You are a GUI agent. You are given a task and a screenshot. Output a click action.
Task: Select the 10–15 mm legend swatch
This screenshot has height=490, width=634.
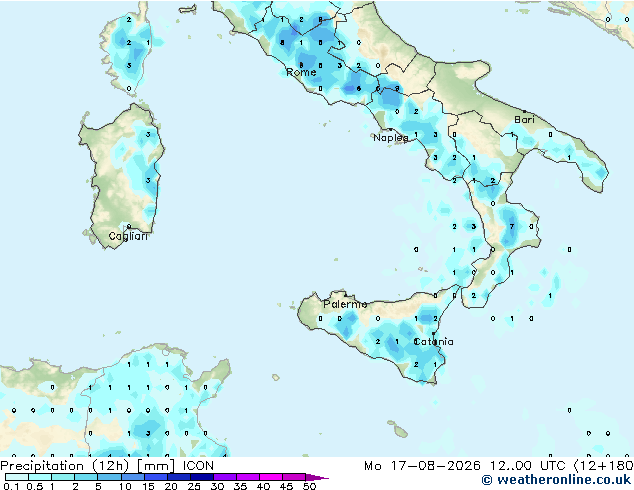pyautogui.click(x=132, y=477)
